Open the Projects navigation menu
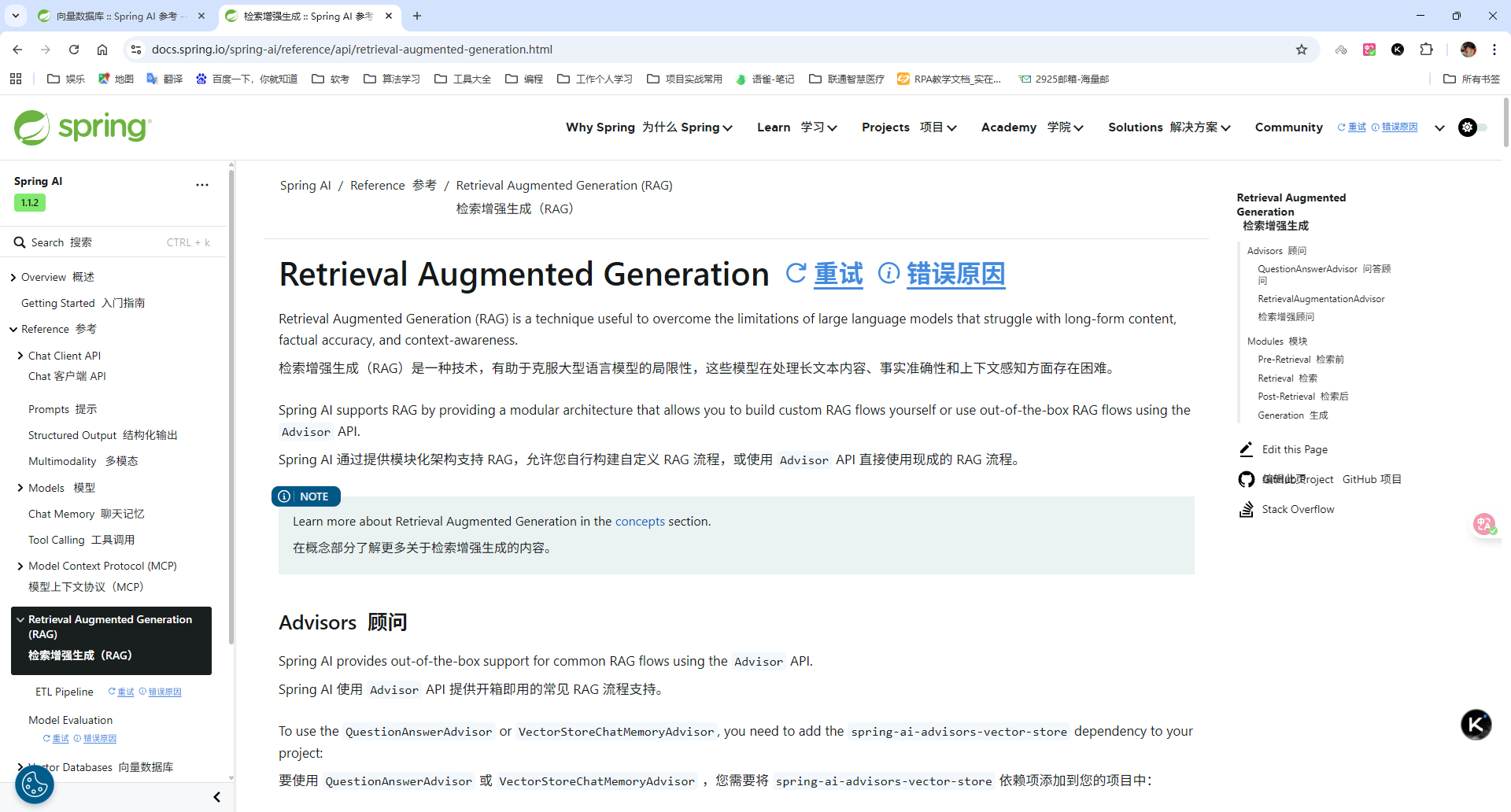The image size is (1511, 812). [911, 127]
